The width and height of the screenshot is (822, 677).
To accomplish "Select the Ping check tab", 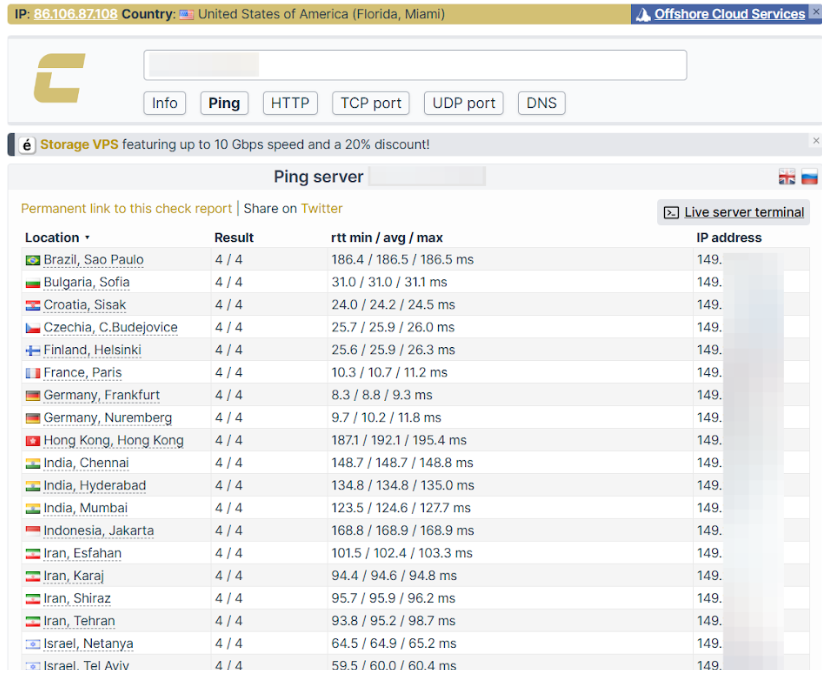I will point(224,103).
